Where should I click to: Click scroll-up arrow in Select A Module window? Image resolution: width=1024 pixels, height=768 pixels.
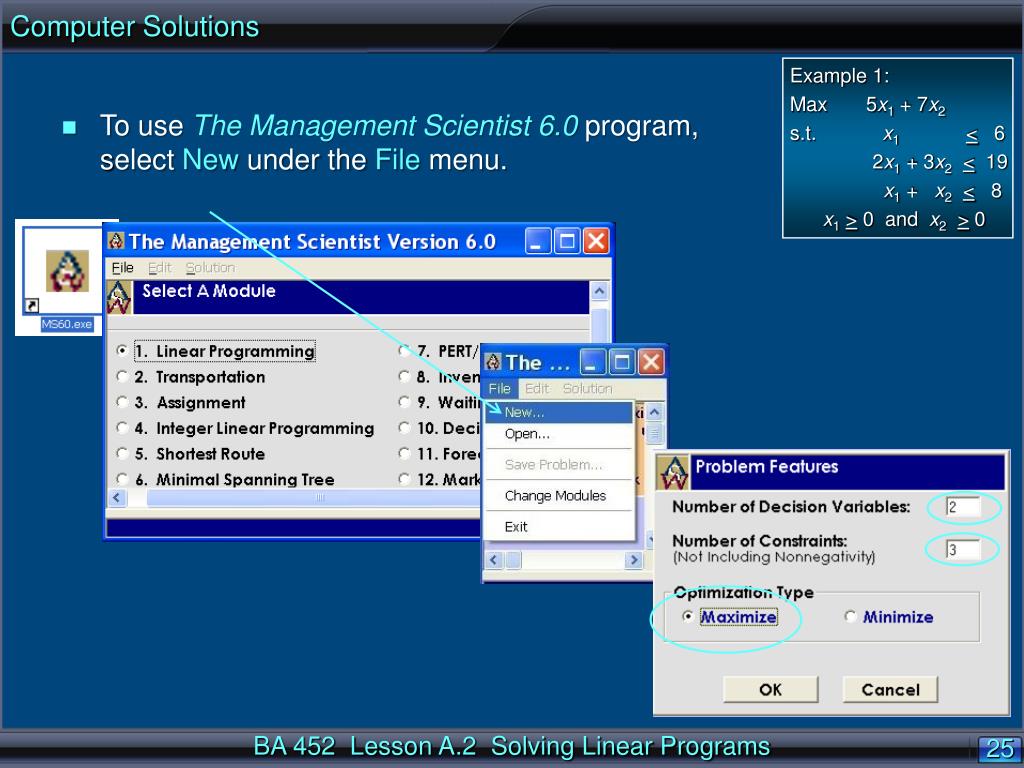[x=600, y=291]
